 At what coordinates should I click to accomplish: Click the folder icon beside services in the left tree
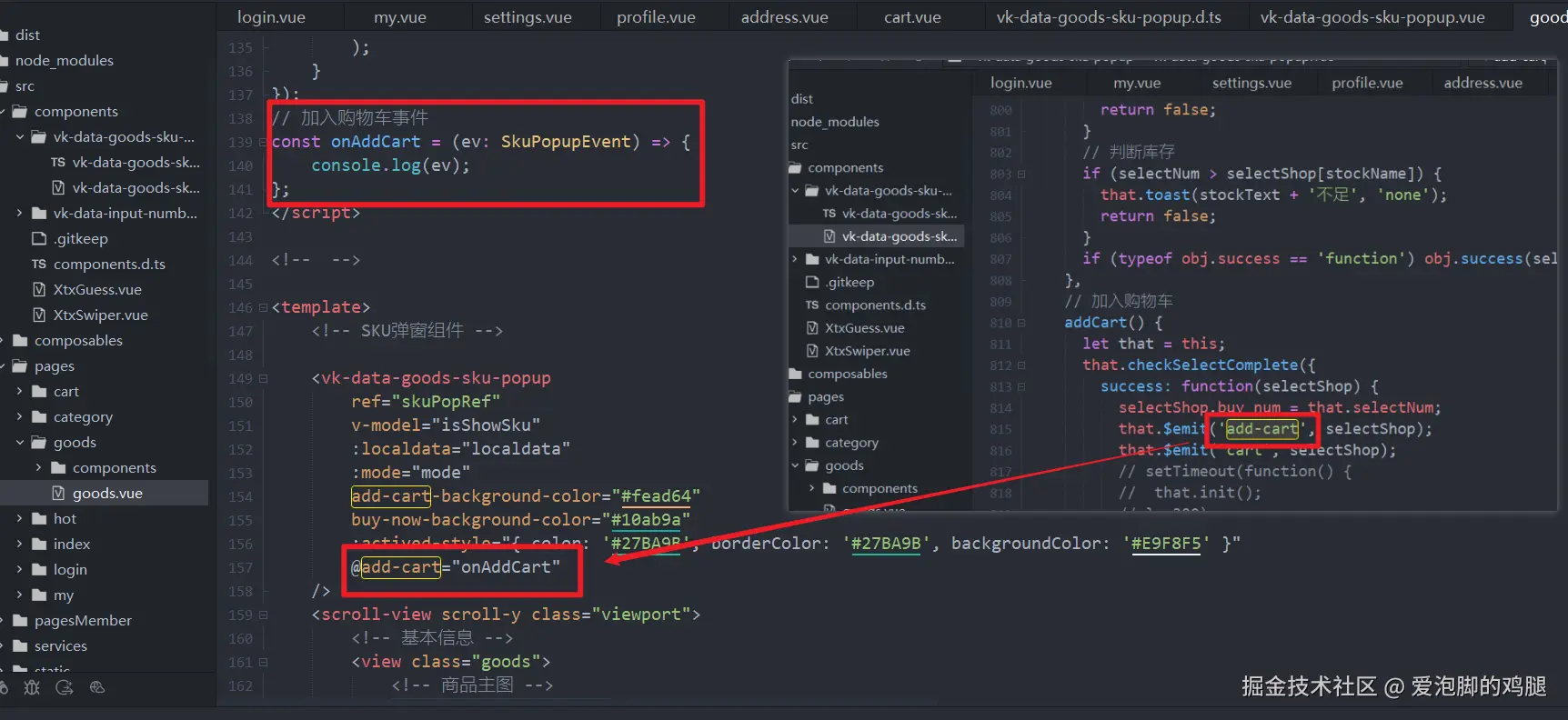pos(20,645)
